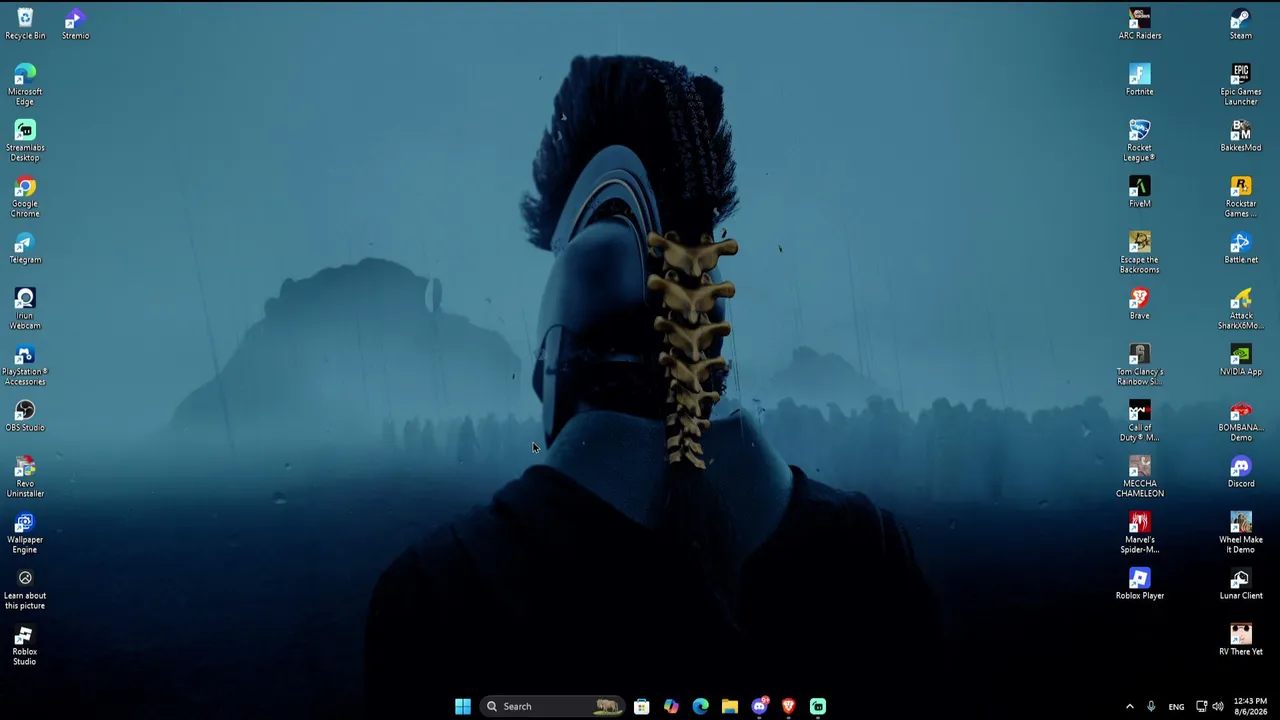
Task: Select the Escape the Backrooms icon
Action: 1140,253
